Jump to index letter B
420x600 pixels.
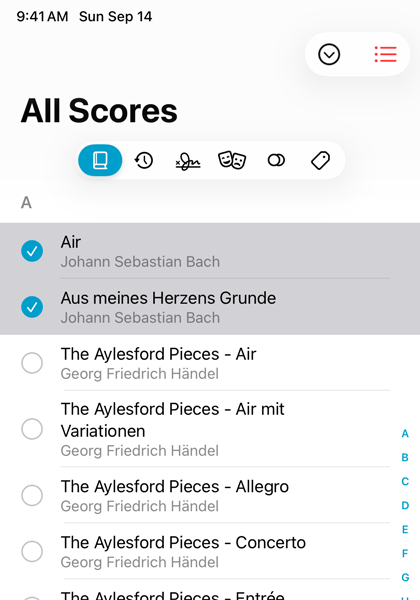[x=405, y=457]
